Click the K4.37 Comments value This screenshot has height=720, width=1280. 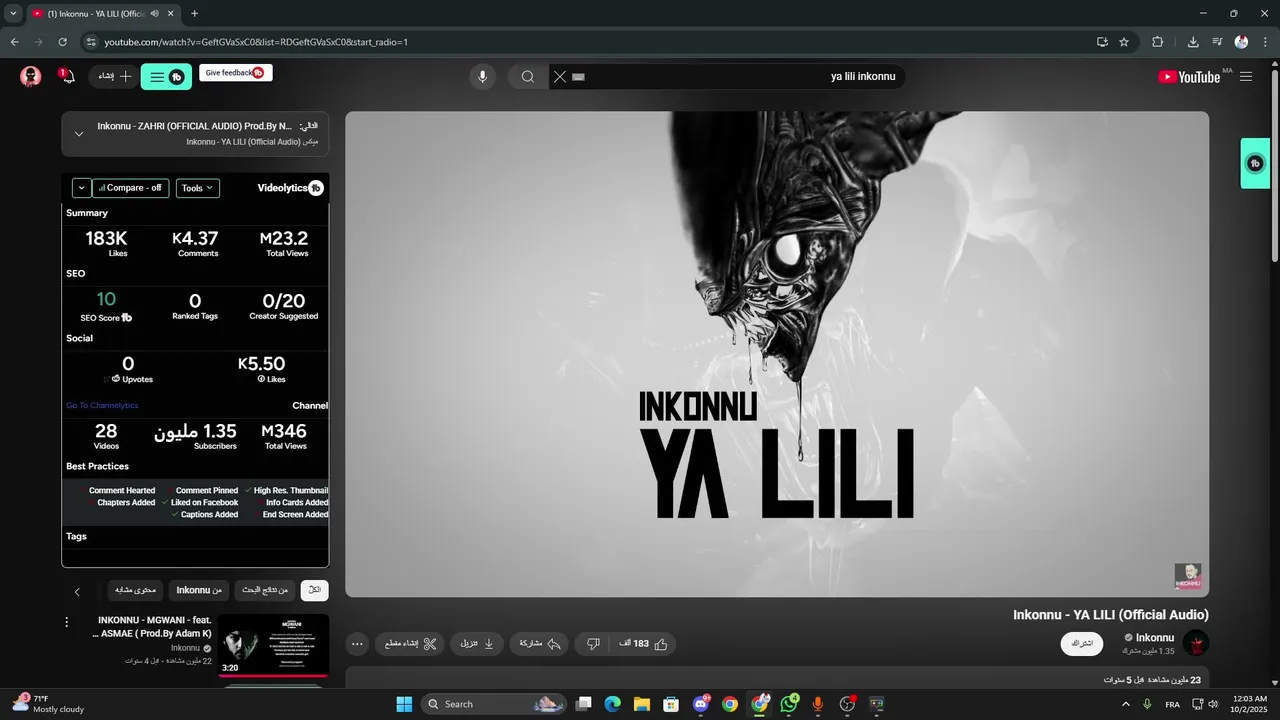tap(195, 238)
